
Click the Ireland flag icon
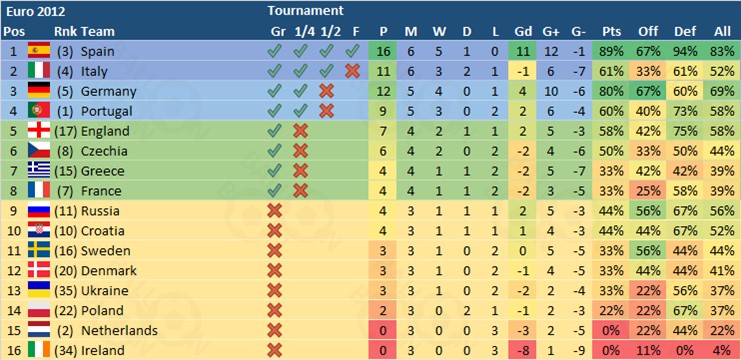point(39,350)
